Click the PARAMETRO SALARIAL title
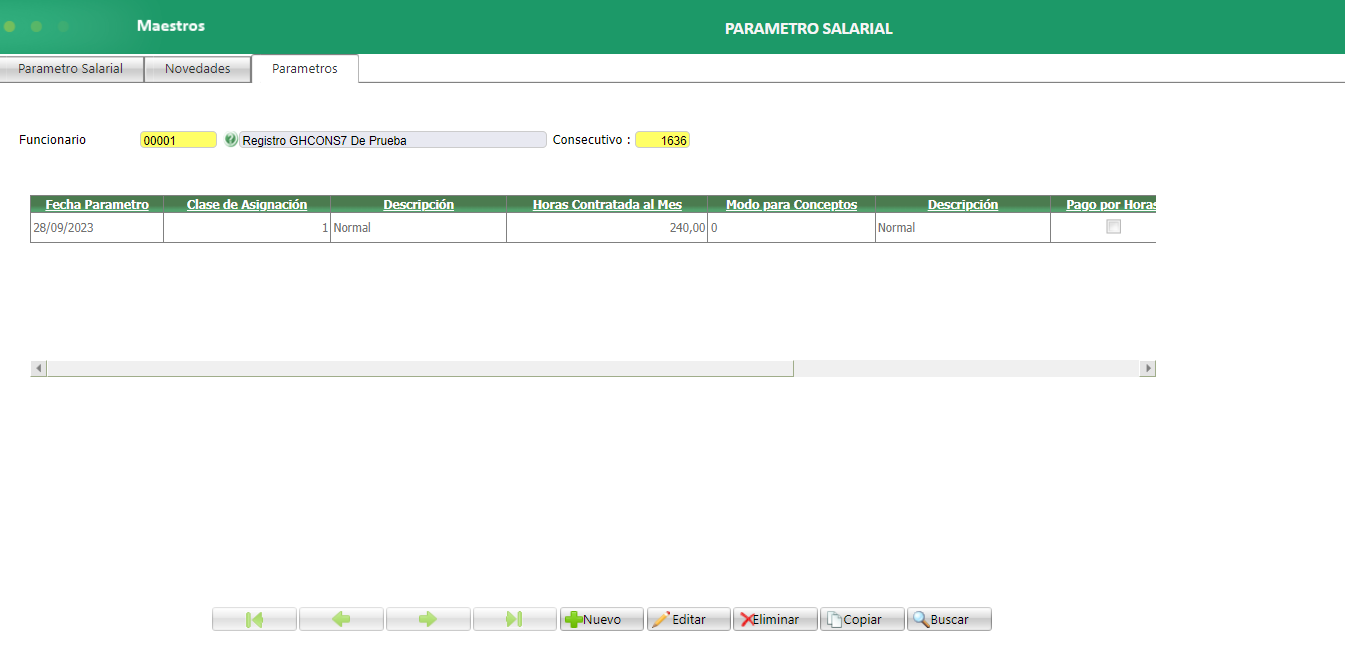 coord(808,29)
